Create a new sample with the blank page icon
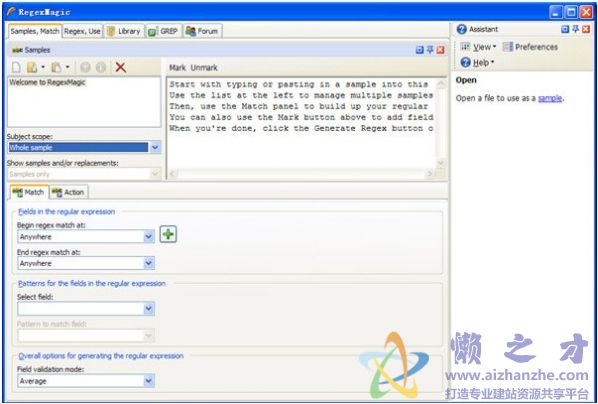 (x=16, y=68)
